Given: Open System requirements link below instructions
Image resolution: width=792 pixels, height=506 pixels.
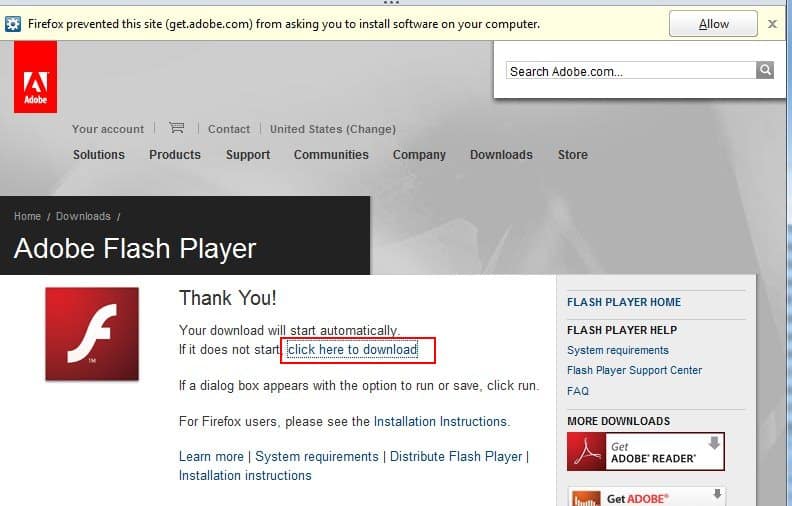Looking at the screenshot, I should 317,457.
